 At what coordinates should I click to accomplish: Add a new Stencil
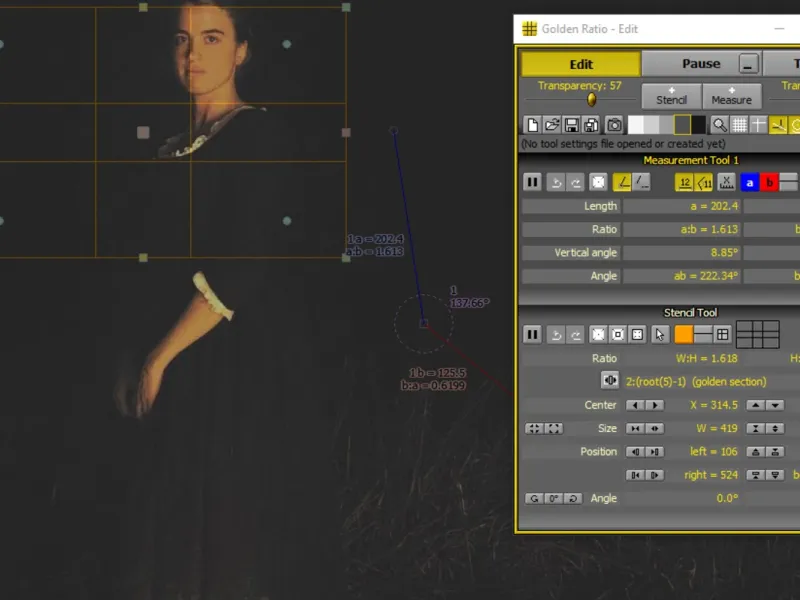click(x=671, y=96)
